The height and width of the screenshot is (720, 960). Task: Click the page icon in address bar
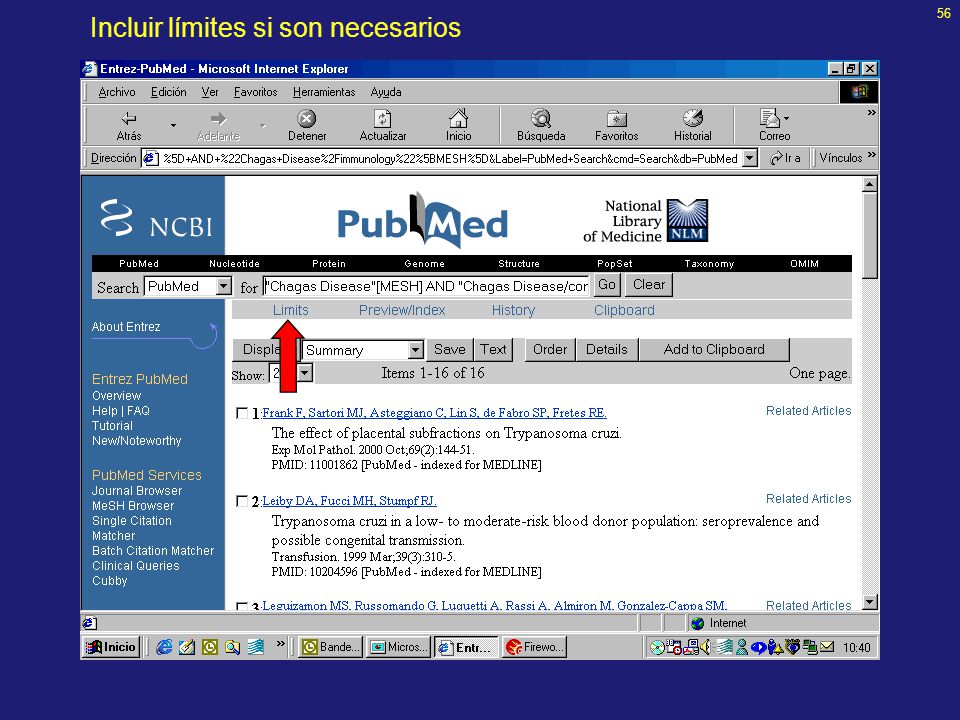[x=150, y=159]
